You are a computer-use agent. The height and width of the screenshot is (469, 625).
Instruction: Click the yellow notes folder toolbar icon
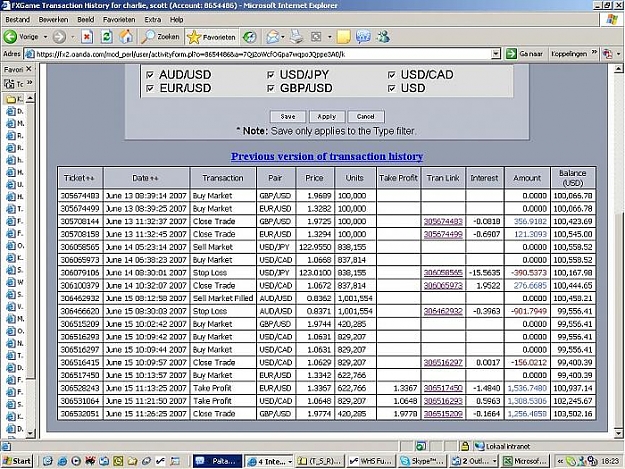[x=343, y=37]
